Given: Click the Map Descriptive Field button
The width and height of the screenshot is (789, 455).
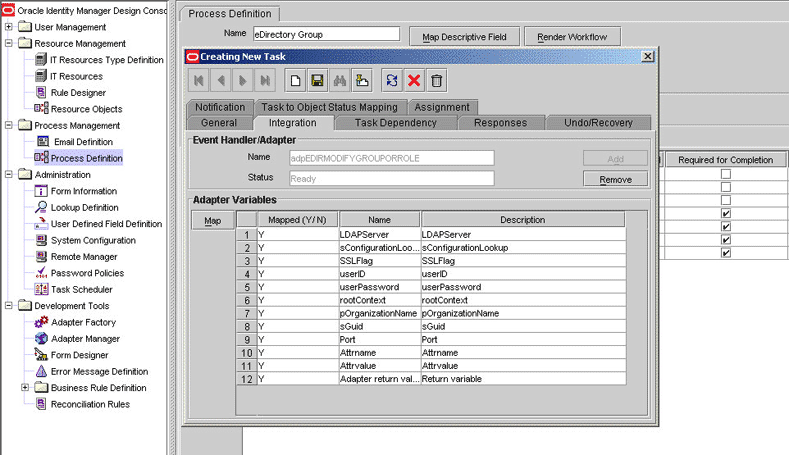Looking at the screenshot, I should (x=464, y=37).
